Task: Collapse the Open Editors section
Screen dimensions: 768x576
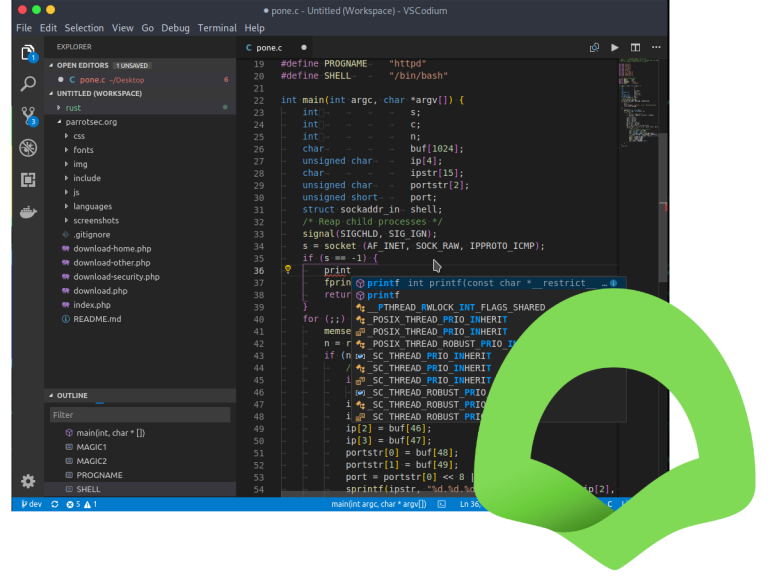Action: [x=51, y=65]
